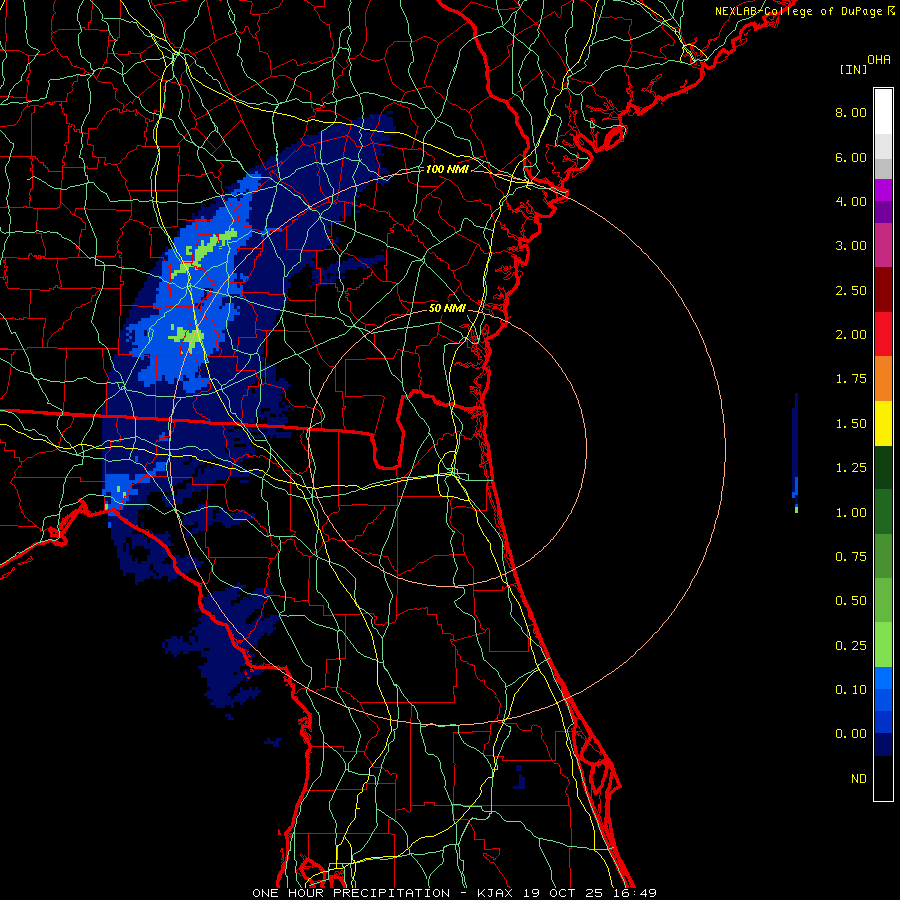Click the 8.00 legend value
The image size is (900, 900).
tap(851, 112)
